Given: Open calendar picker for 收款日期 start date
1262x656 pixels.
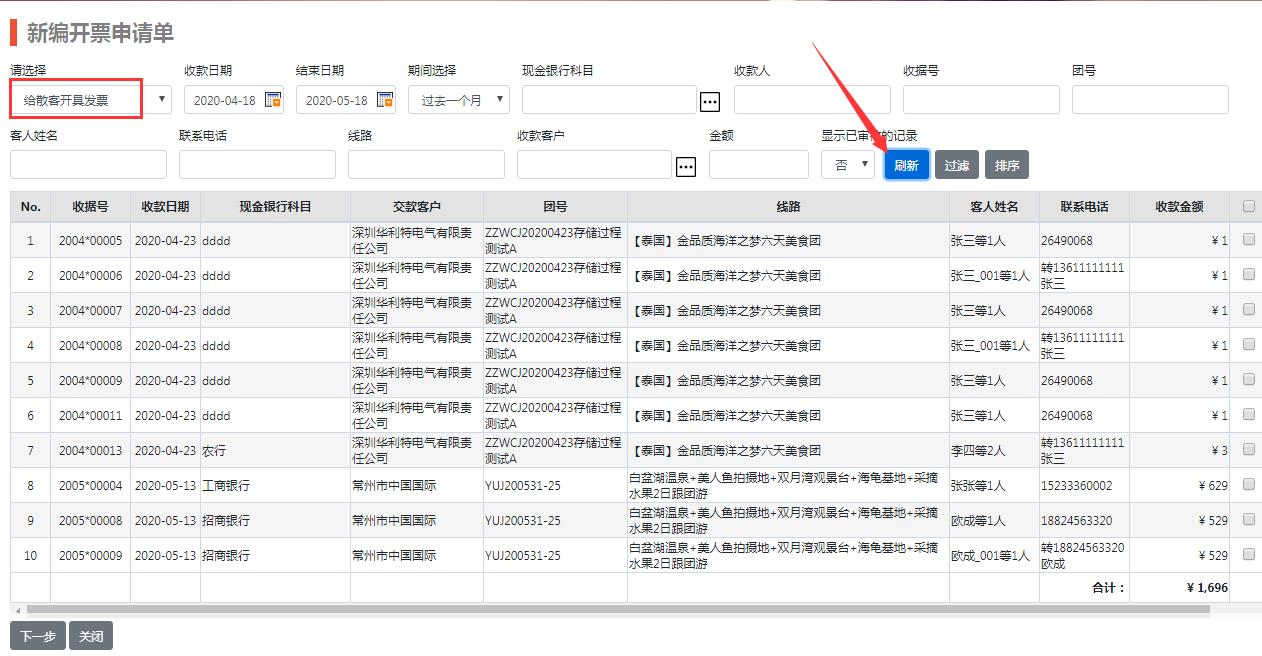Looking at the screenshot, I should tap(273, 100).
